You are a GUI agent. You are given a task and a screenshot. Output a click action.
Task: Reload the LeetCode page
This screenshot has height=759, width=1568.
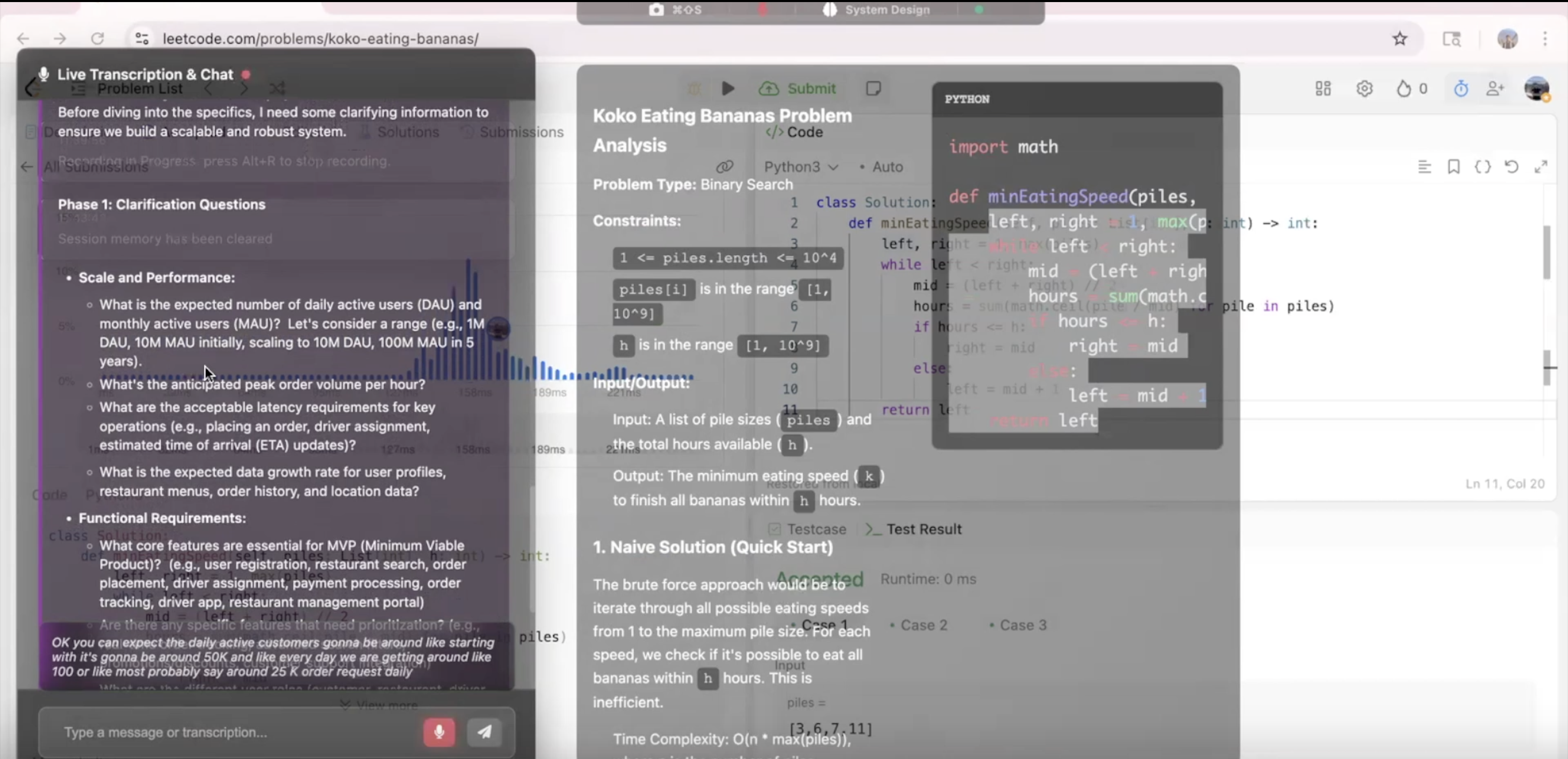tap(97, 39)
